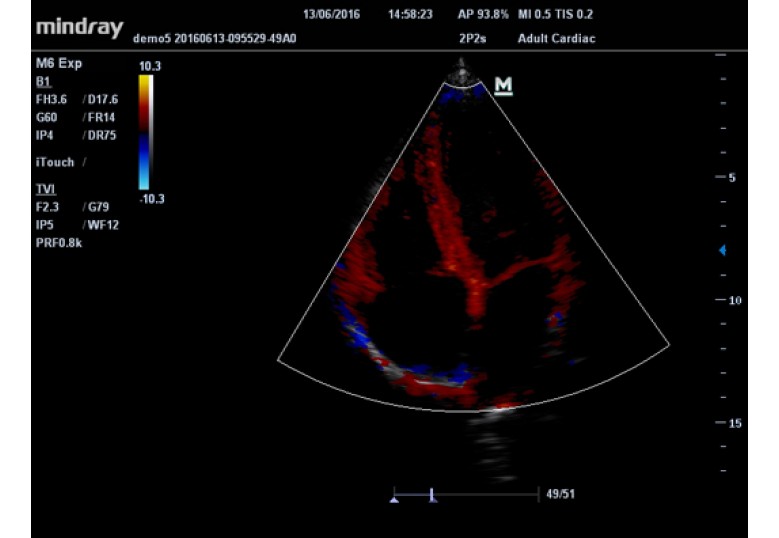Image resolution: width=779 pixels, height=538 pixels.
Task: Click the IP4 image processing value
Action: click(x=44, y=135)
